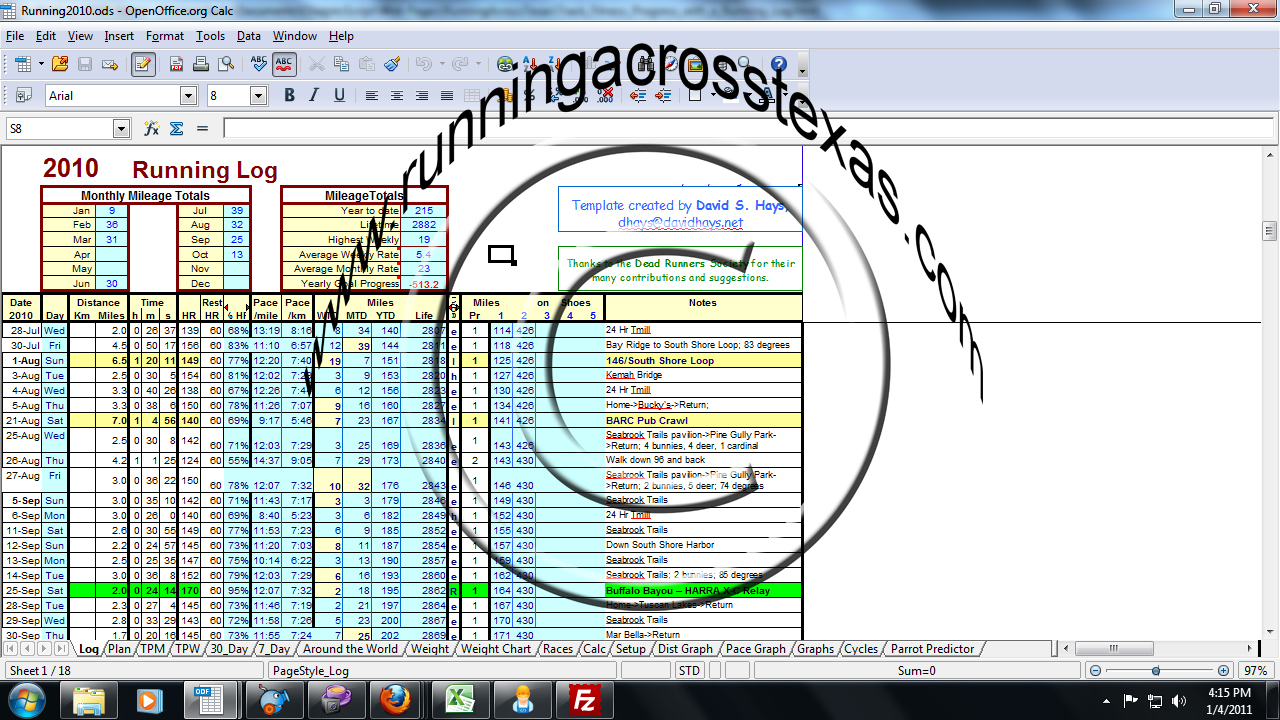Open the Data menu
The height and width of the screenshot is (720, 1280).
[x=247, y=35]
